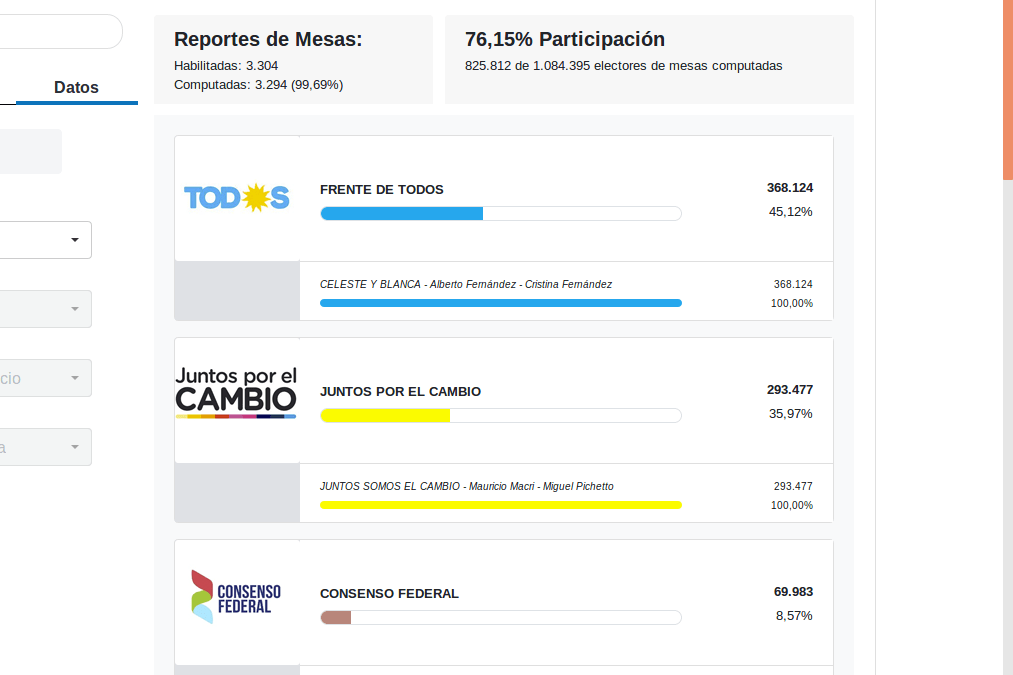
Task: Select the tab left of Datos
Action: tap(10, 87)
